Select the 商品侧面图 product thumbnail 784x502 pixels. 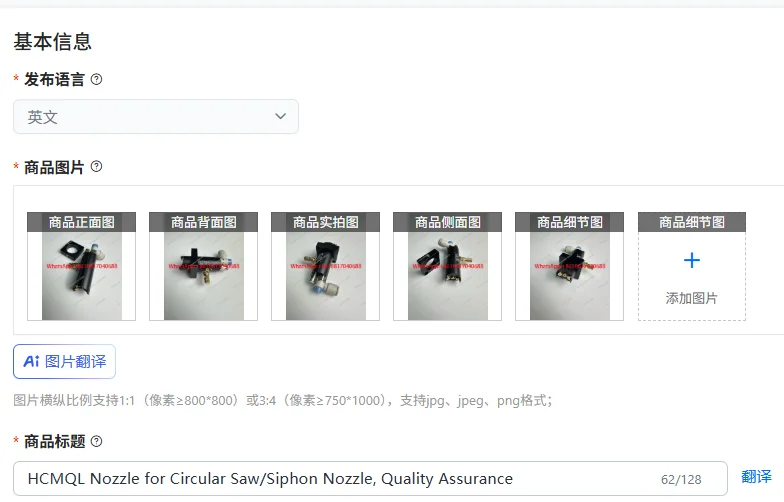coord(448,266)
